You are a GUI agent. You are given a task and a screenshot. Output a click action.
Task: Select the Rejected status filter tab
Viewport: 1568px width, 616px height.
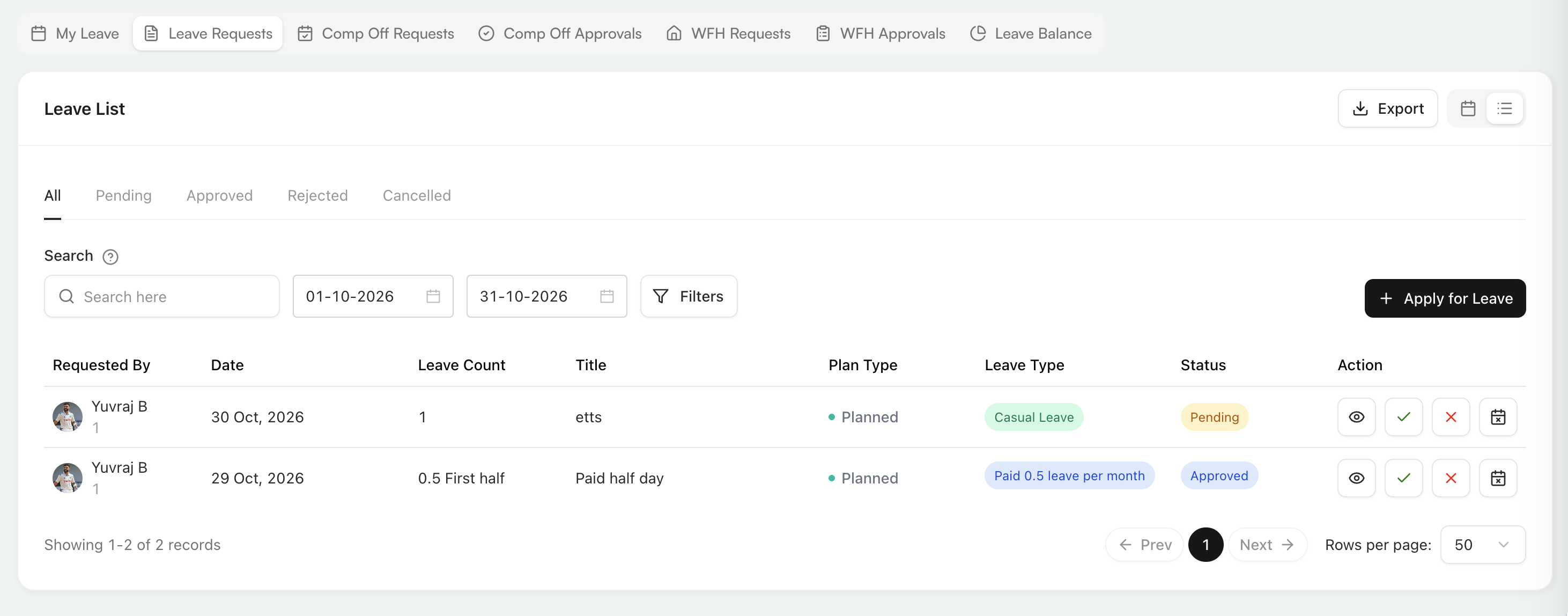pyautogui.click(x=318, y=195)
